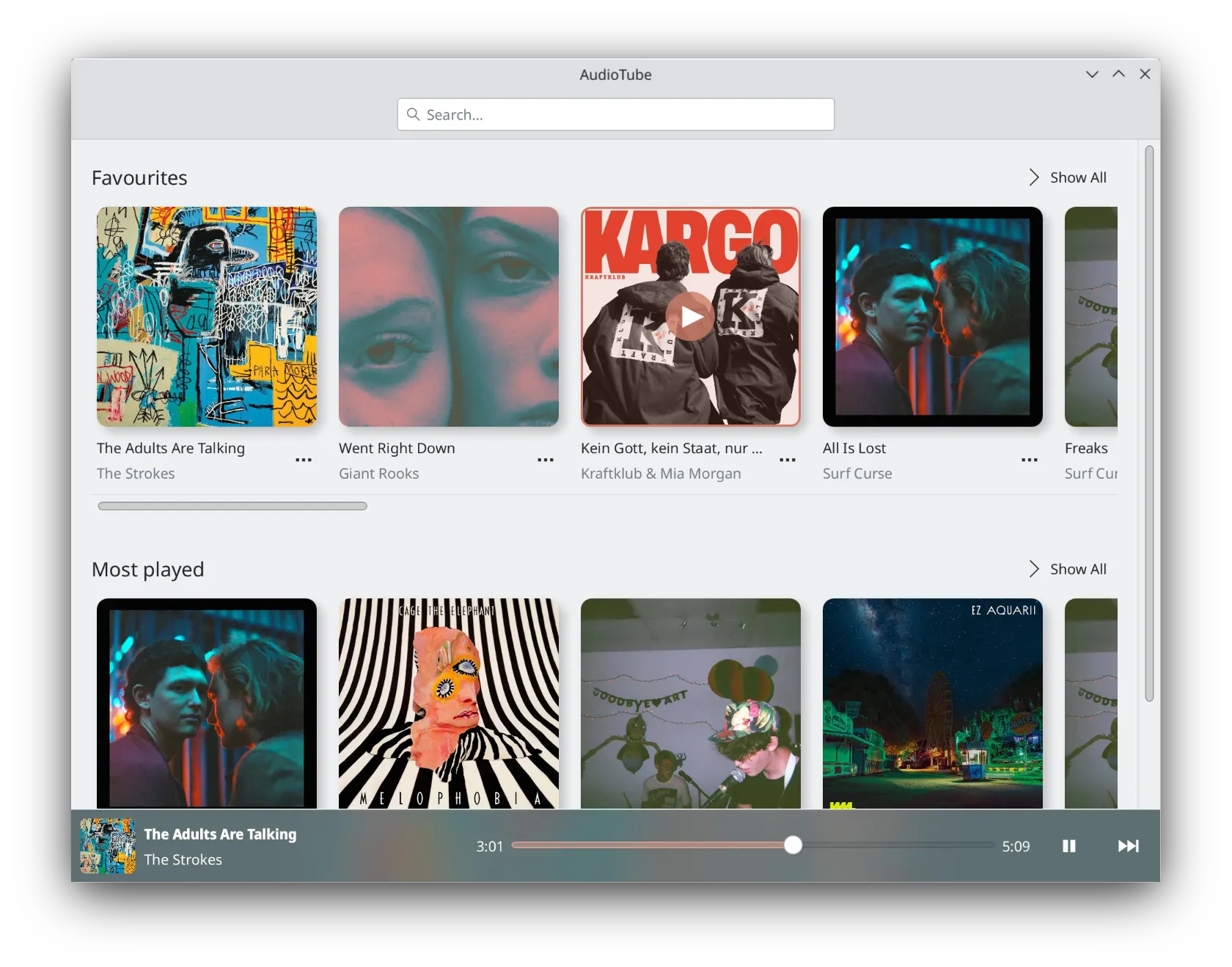Open more options for The Adults Are Talking
Image resolution: width=1232 pixels, height=967 pixels.
[x=304, y=460]
